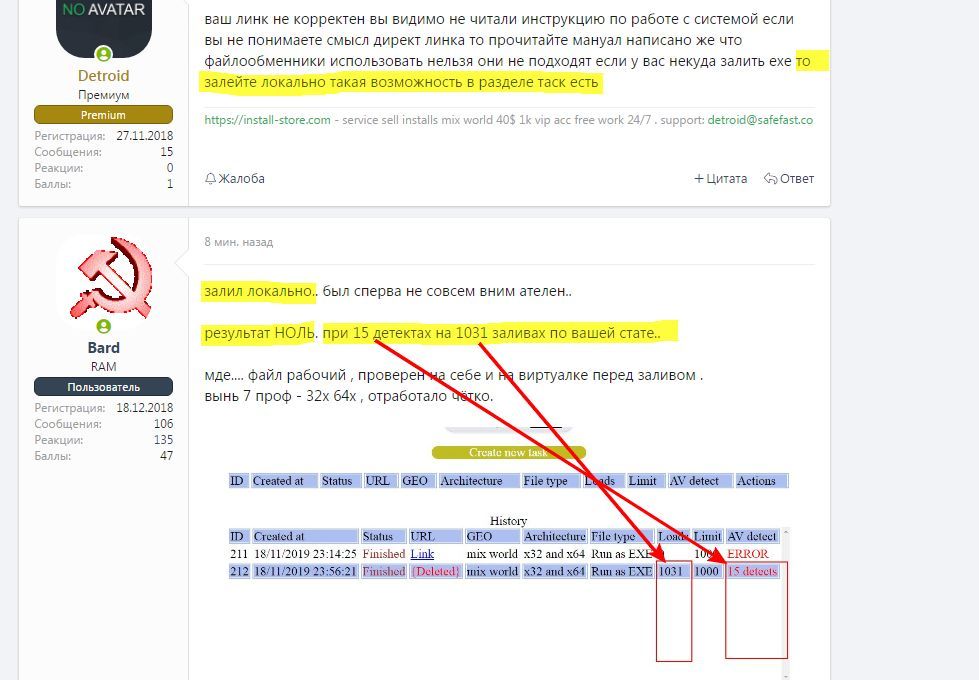Click Detroid's Premium badge
Image resolution: width=979 pixels, height=680 pixels.
103,115
